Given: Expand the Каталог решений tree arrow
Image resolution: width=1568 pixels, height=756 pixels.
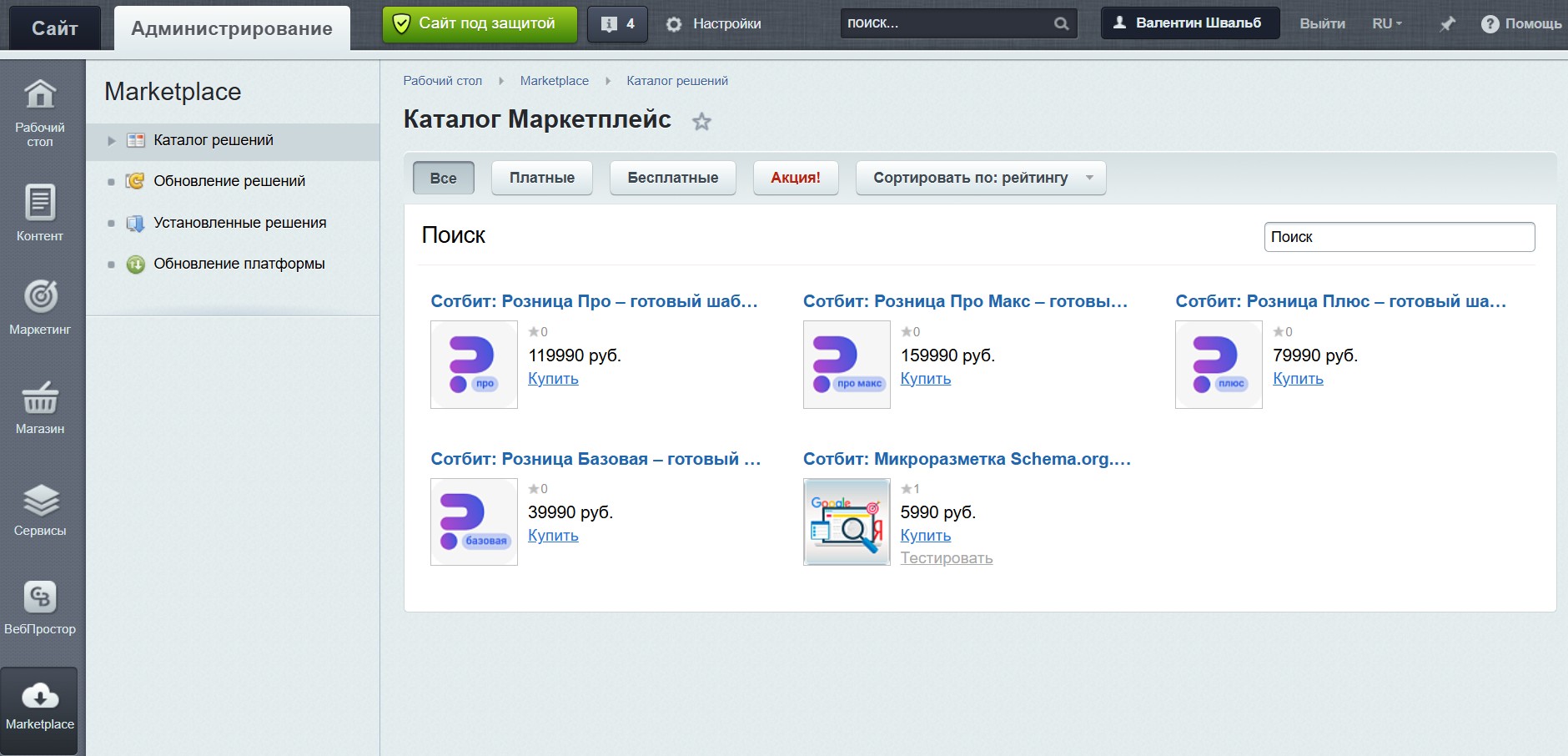Looking at the screenshot, I should tap(112, 141).
